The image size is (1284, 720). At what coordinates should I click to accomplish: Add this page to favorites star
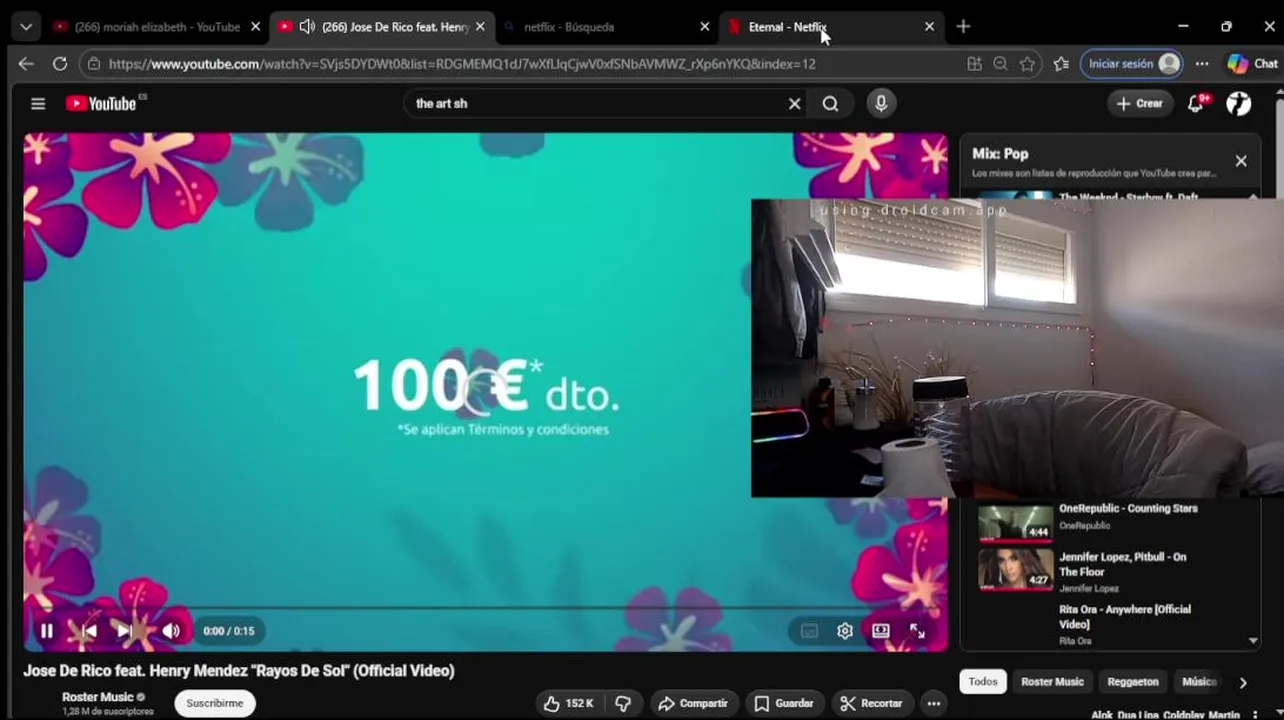pyautogui.click(x=1027, y=64)
